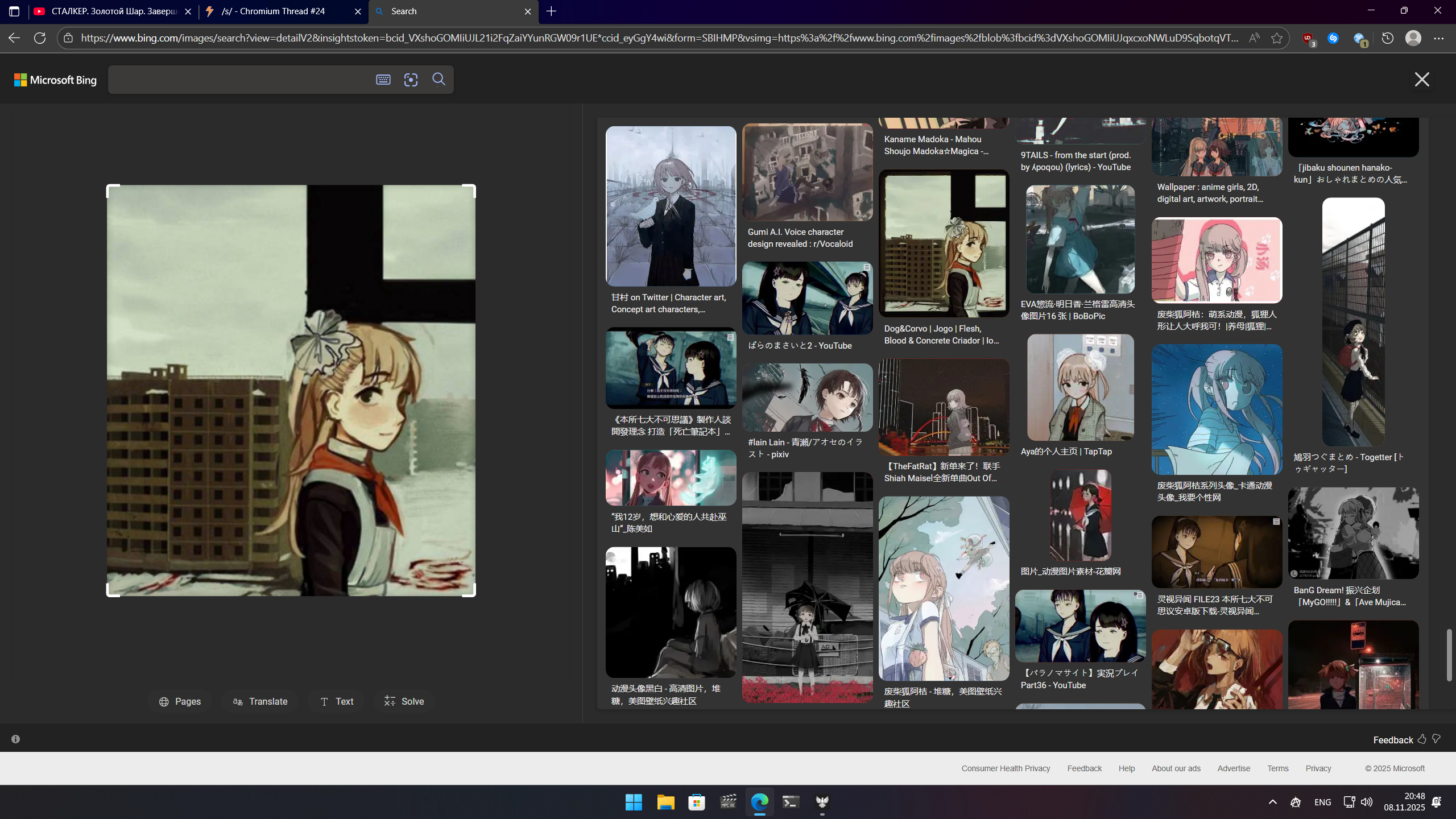The image size is (1456, 819).
Task: Expand the system tray hidden icons chevron
Action: coord(1273,802)
